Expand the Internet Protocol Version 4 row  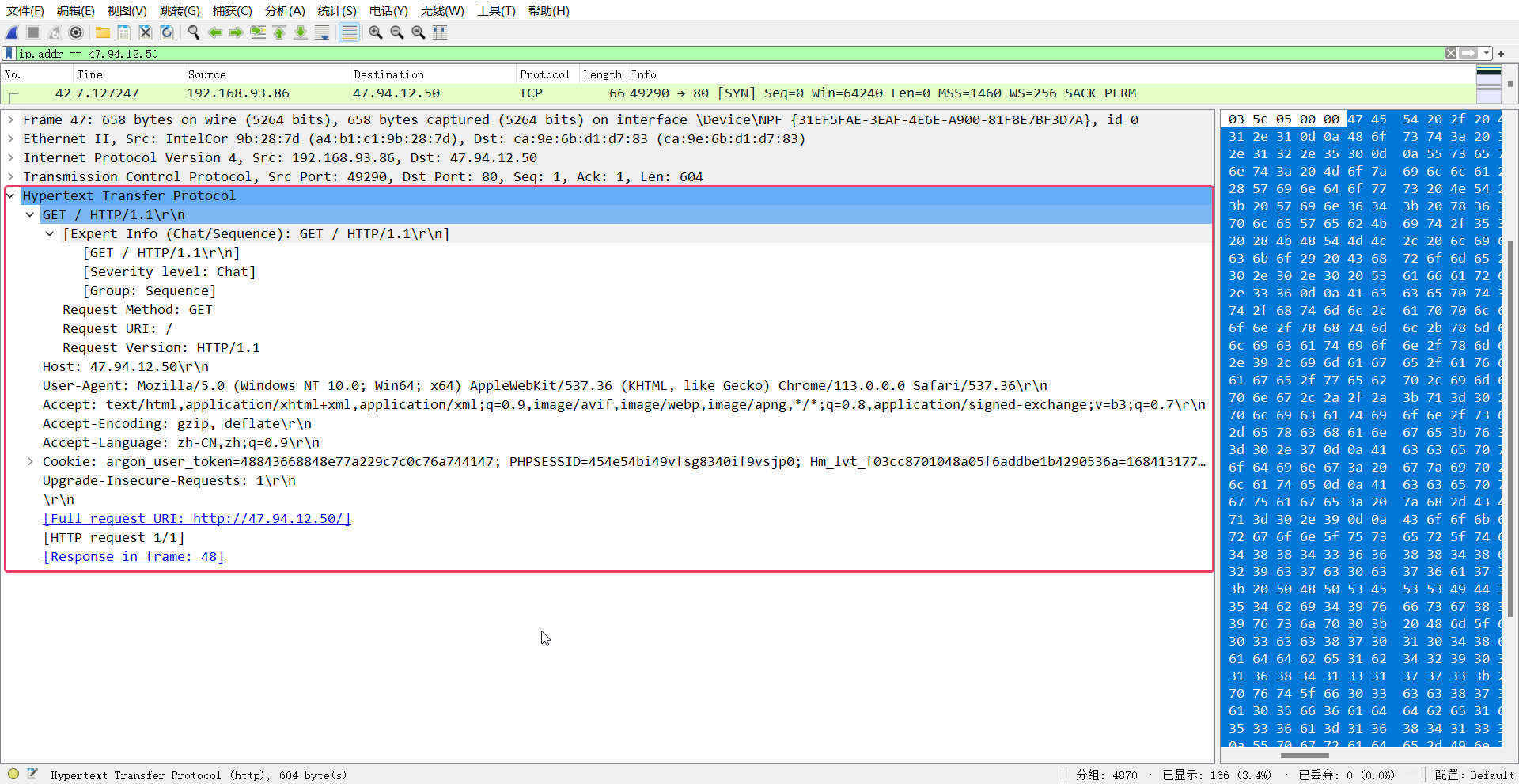(10, 157)
